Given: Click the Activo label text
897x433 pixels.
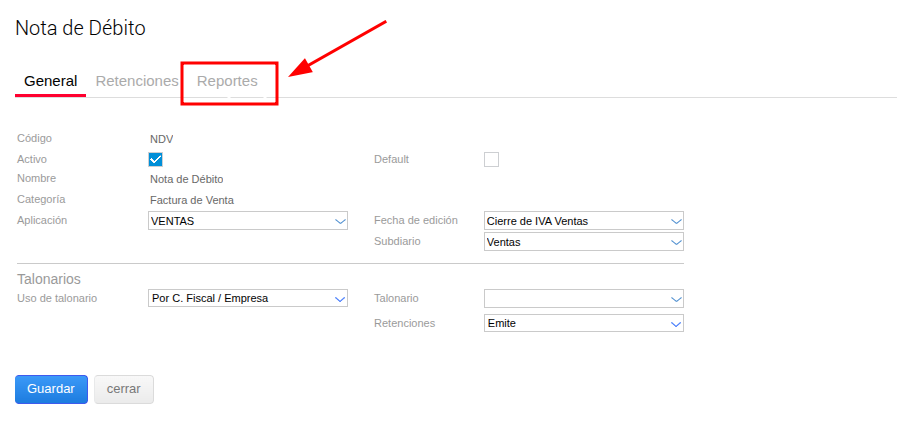Looking at the screenshot, I should [32, 159].
